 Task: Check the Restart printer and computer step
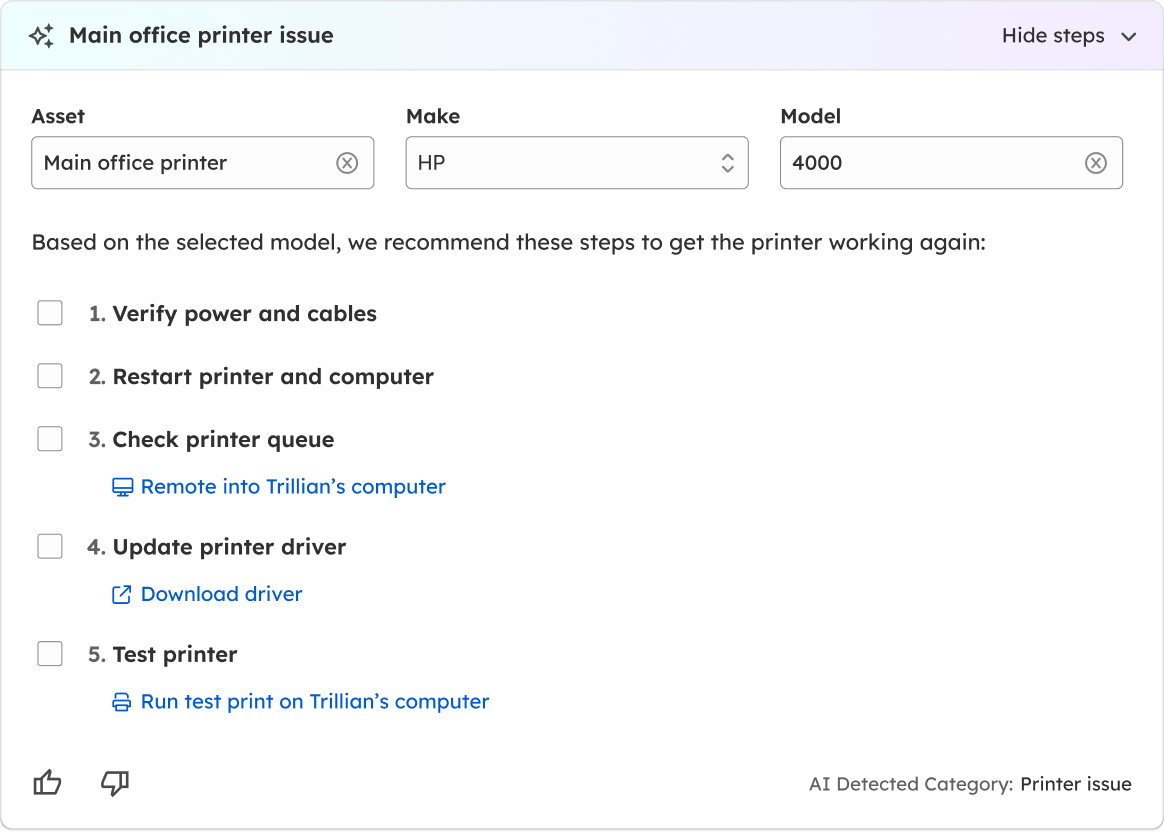point(50,376)
